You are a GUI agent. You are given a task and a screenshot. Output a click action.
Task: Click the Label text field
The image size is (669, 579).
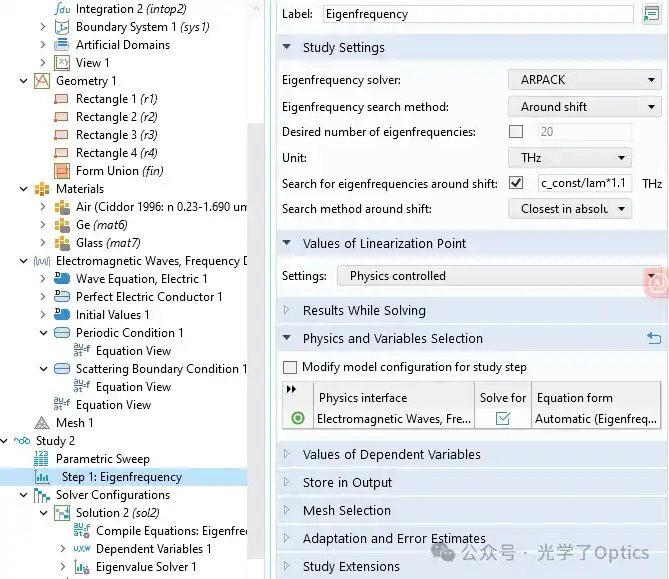click(x=478, y=15)
